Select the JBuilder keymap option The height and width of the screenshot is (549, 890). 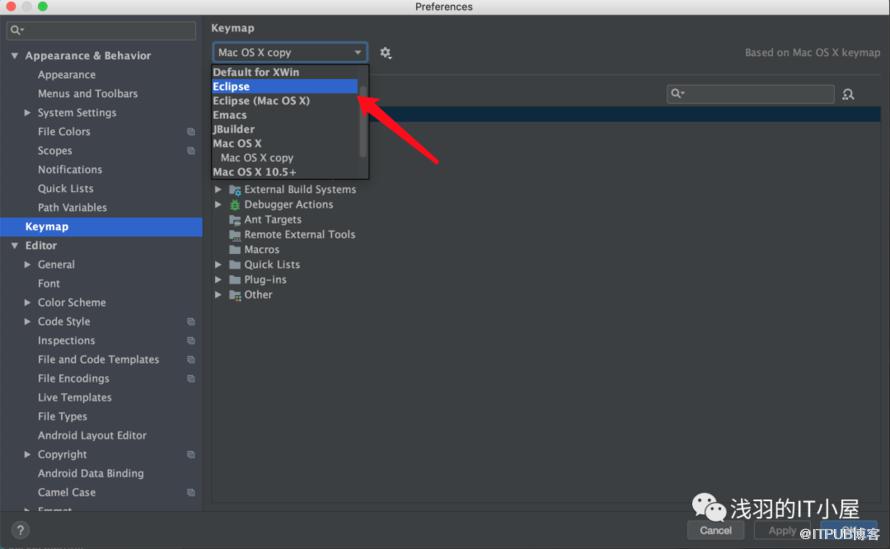(286, 129)
